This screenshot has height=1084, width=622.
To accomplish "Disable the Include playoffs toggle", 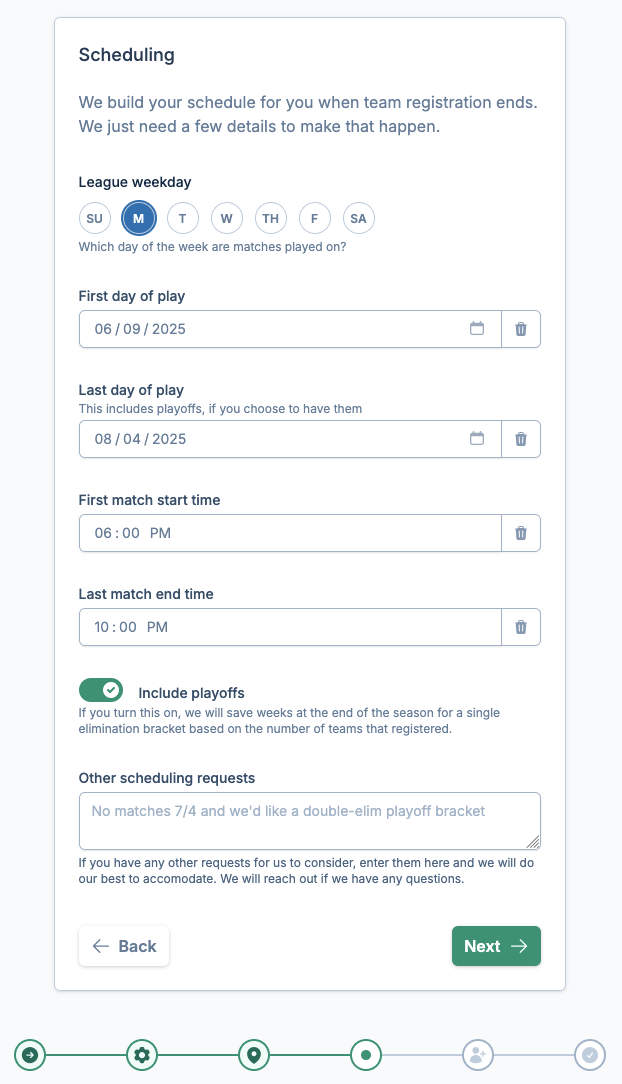I will click(100, 690).
